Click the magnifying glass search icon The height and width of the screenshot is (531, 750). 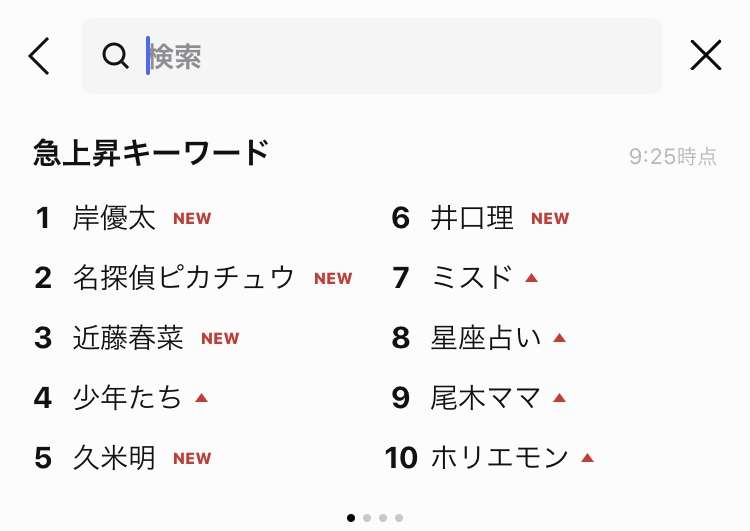[115, 56]
